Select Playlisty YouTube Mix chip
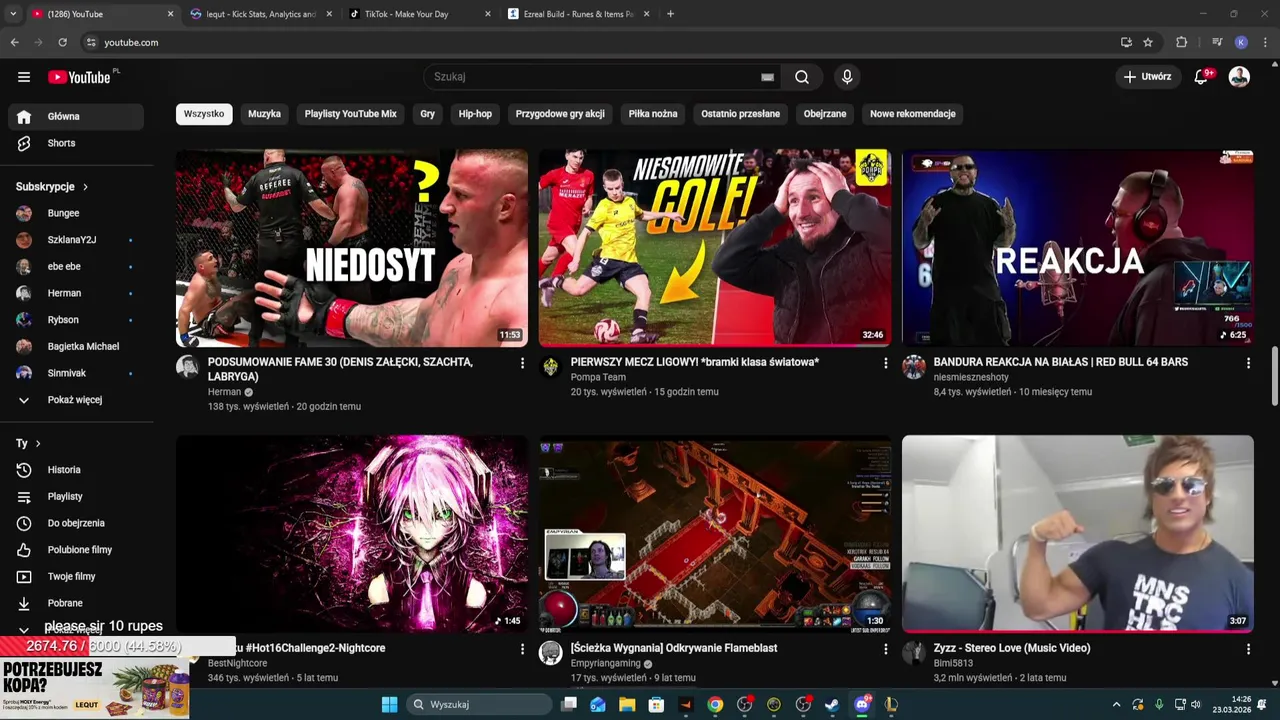 coord(351,114)
